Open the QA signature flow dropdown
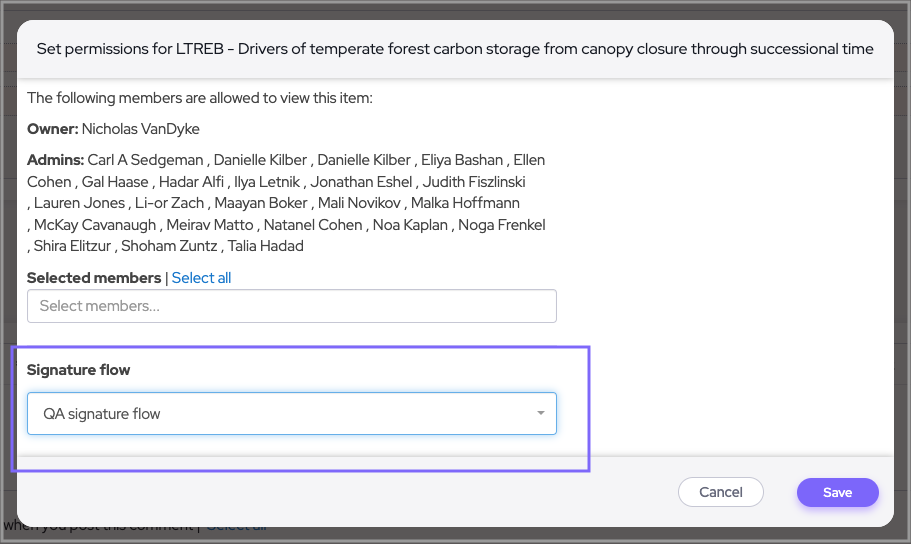Image resolution: width=911 pixels, height=544 pixels. click(x=291, y=413)
